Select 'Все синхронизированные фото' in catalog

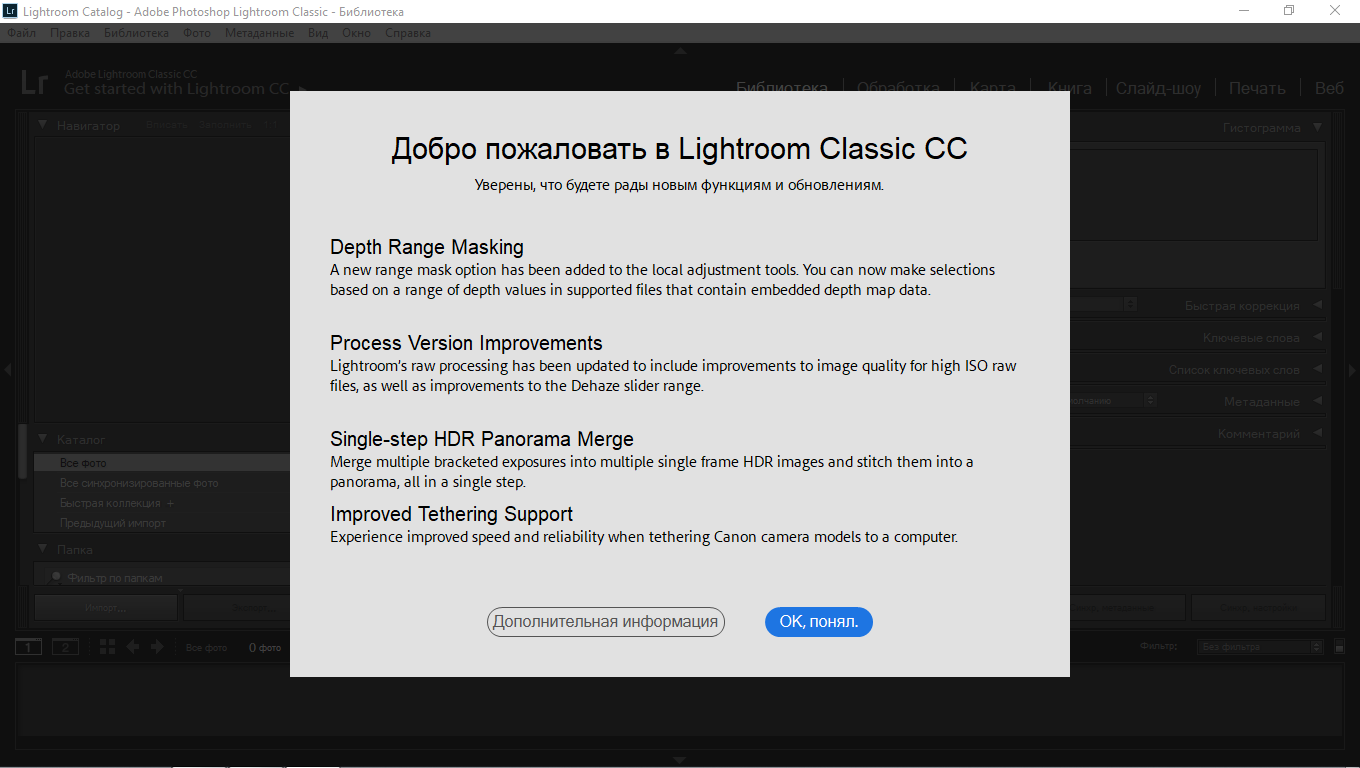click(138, 483)
